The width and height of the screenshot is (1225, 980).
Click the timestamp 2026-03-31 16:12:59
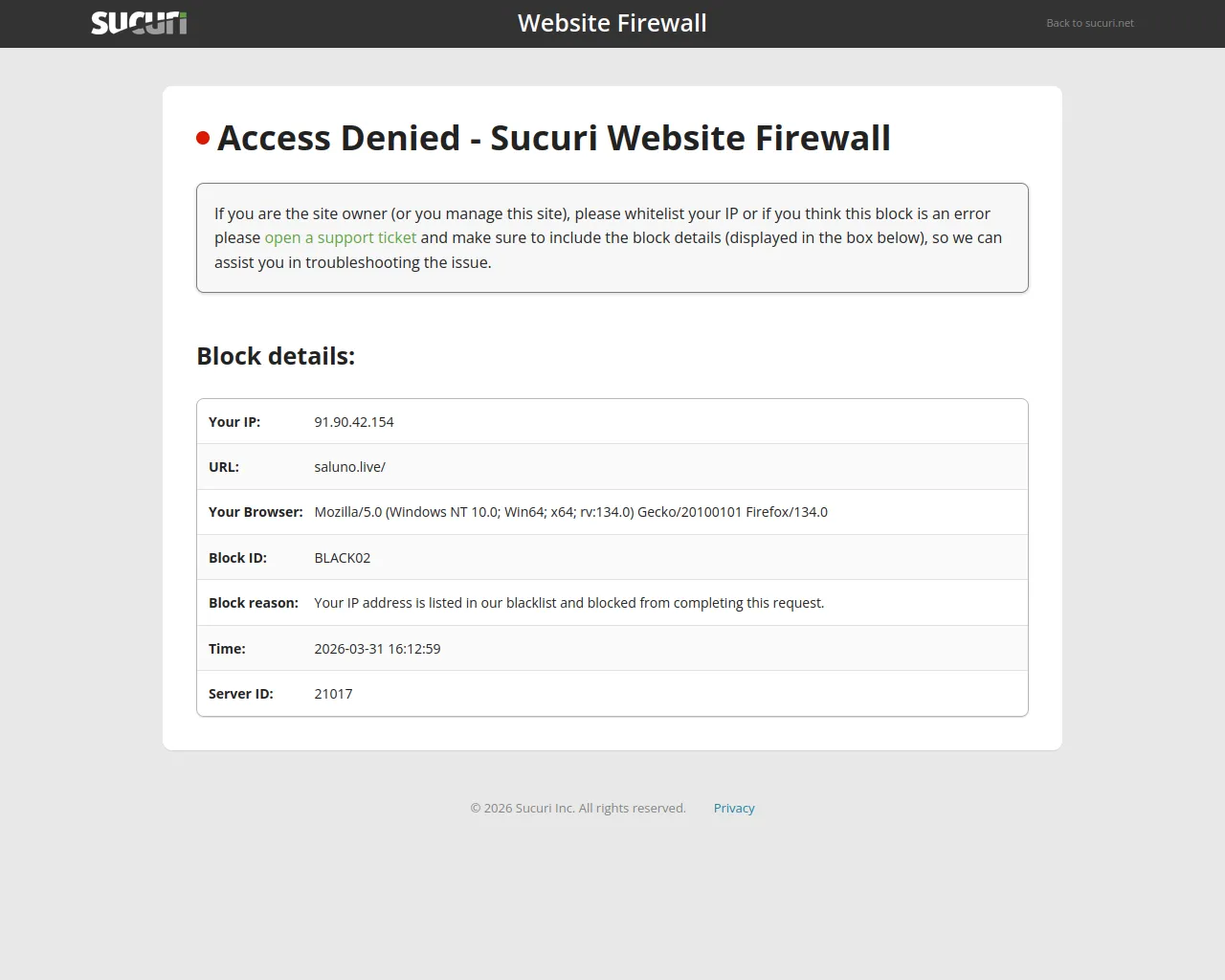[377, 649]
